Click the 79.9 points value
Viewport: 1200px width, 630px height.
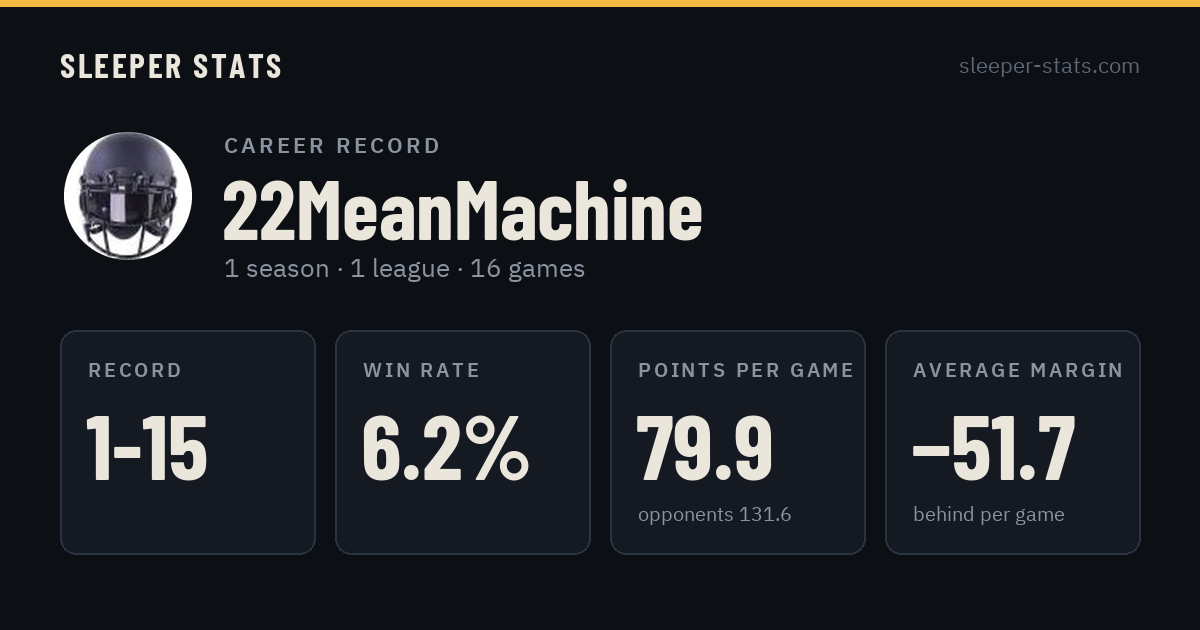coord(705,449)
